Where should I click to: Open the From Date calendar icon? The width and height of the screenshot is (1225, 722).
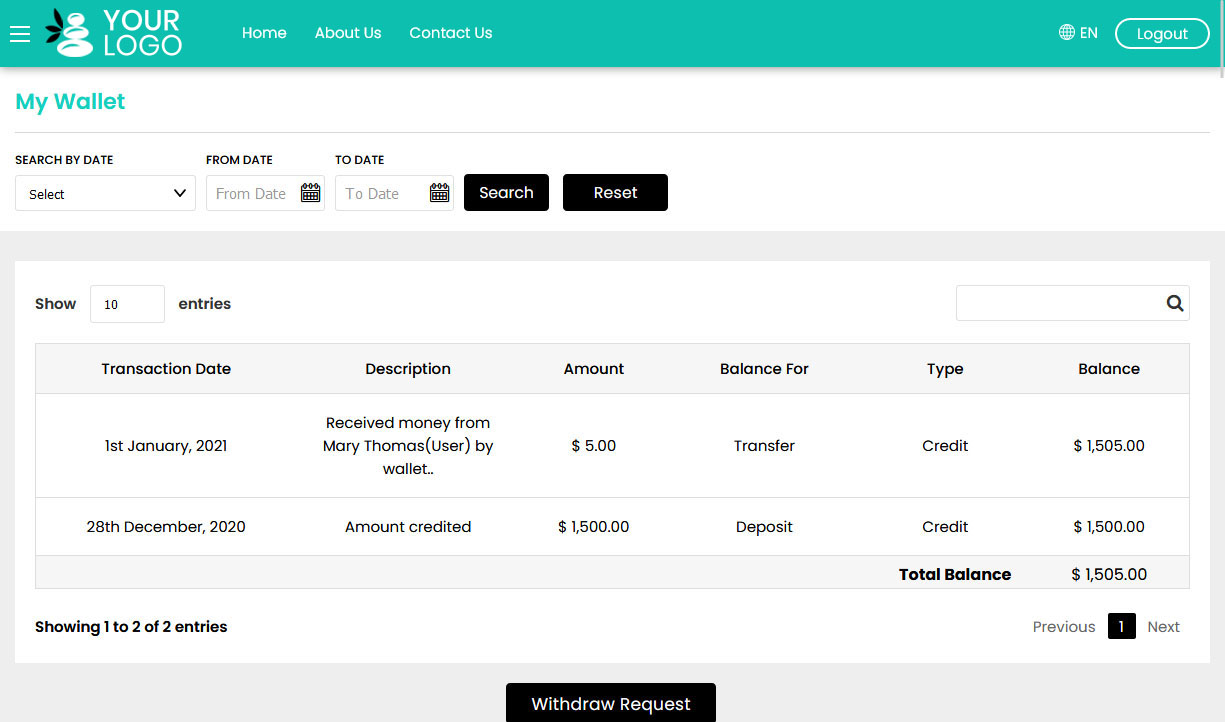tap(311, 193)
